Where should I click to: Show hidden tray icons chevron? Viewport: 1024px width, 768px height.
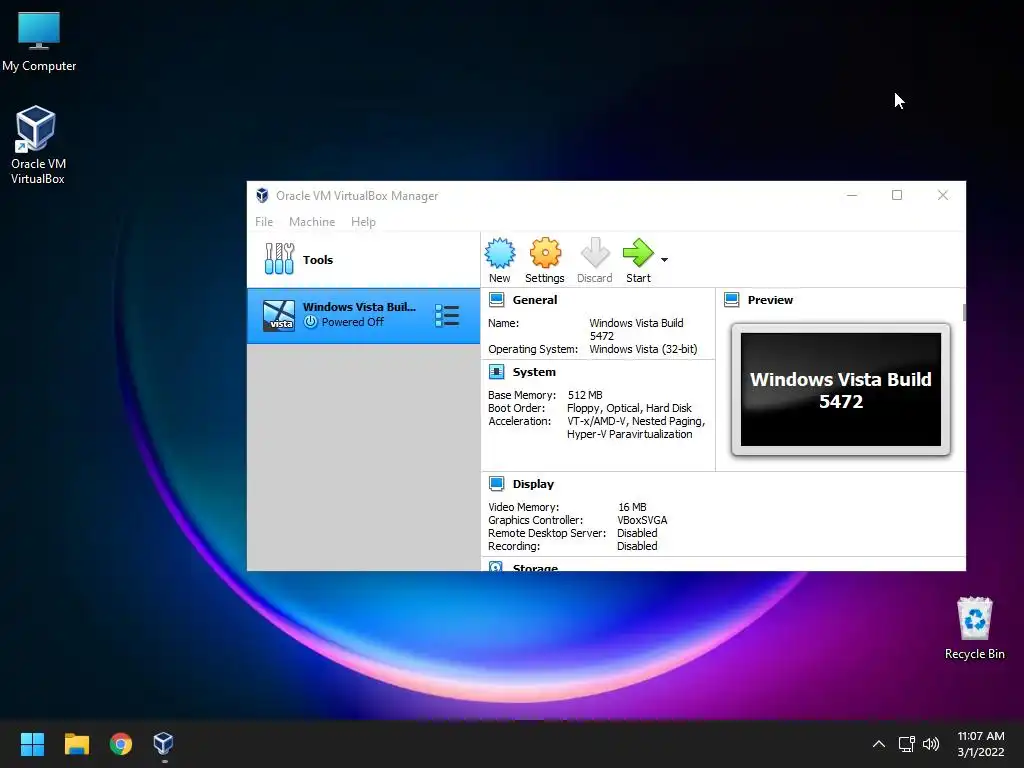pyautogui.click(x=879, y=744)
